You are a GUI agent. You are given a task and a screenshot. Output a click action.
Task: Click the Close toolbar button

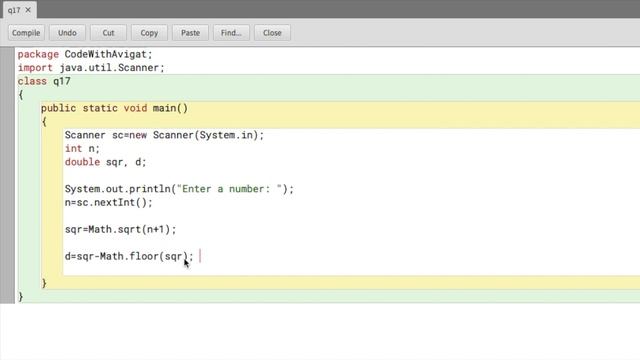tap(272, 33)
